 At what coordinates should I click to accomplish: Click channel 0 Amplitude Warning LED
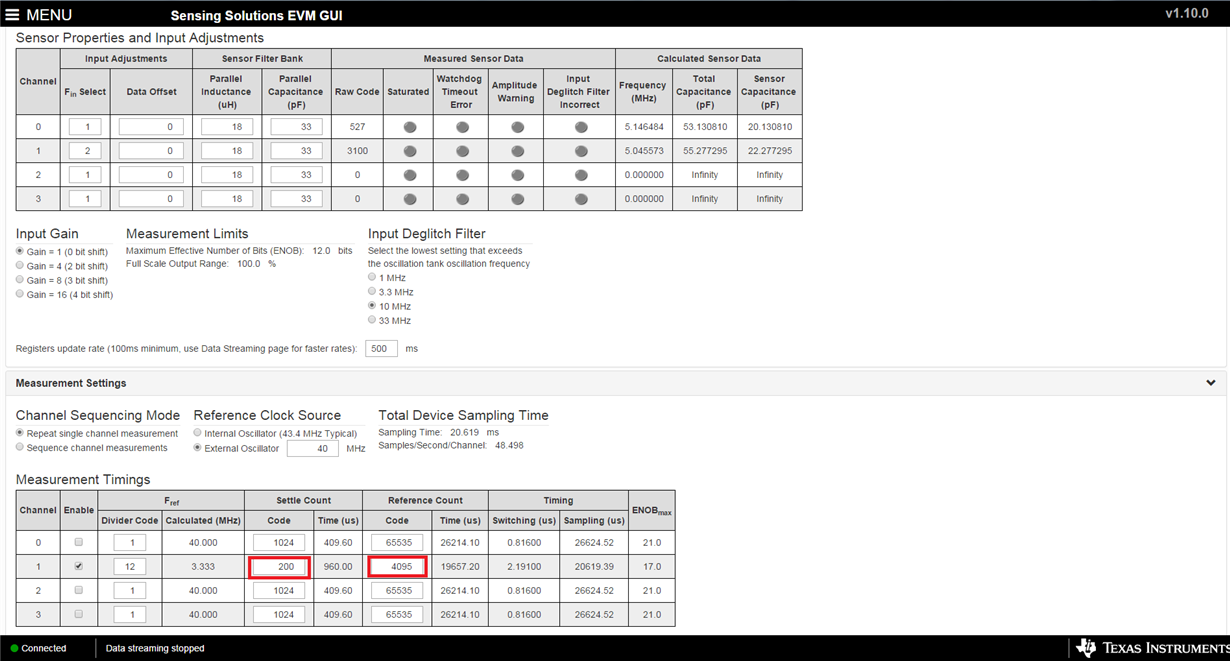pos(517,127)
